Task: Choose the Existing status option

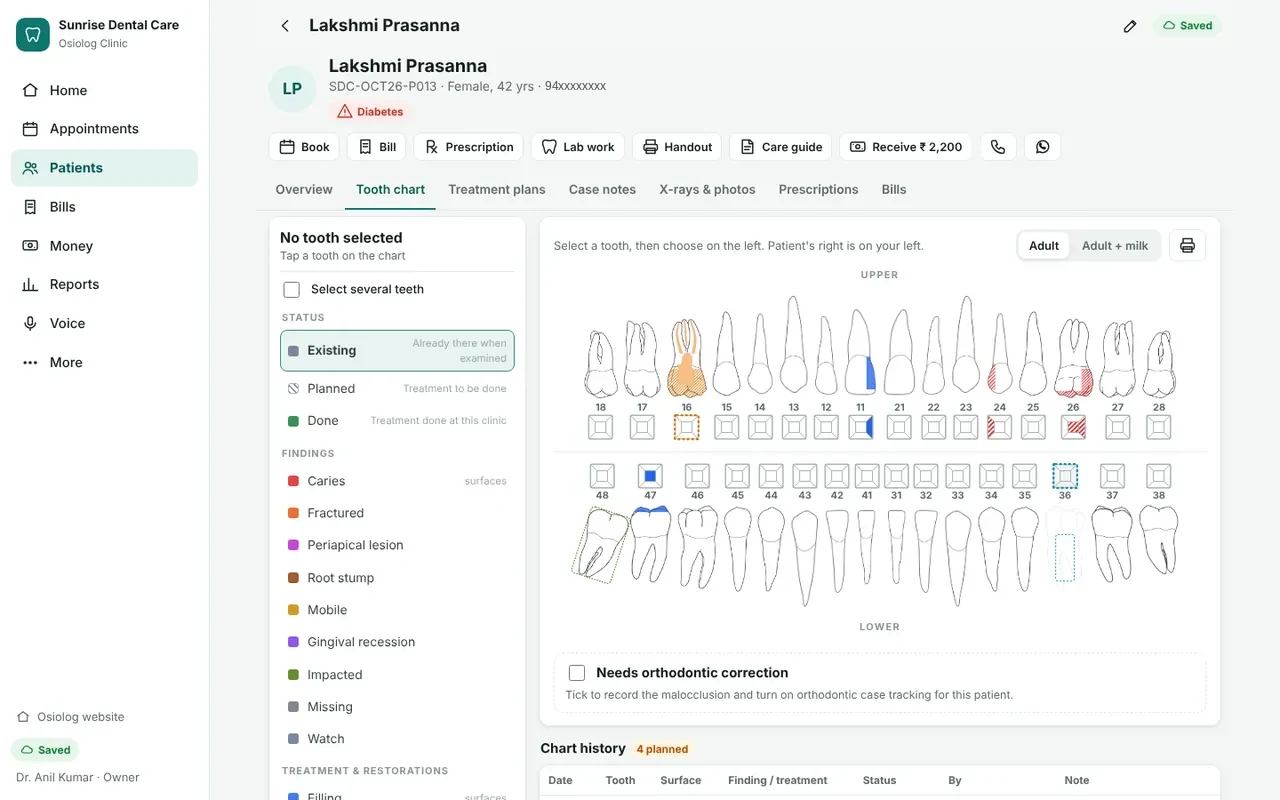Action: pyautogui.click(x=397, y=351)
